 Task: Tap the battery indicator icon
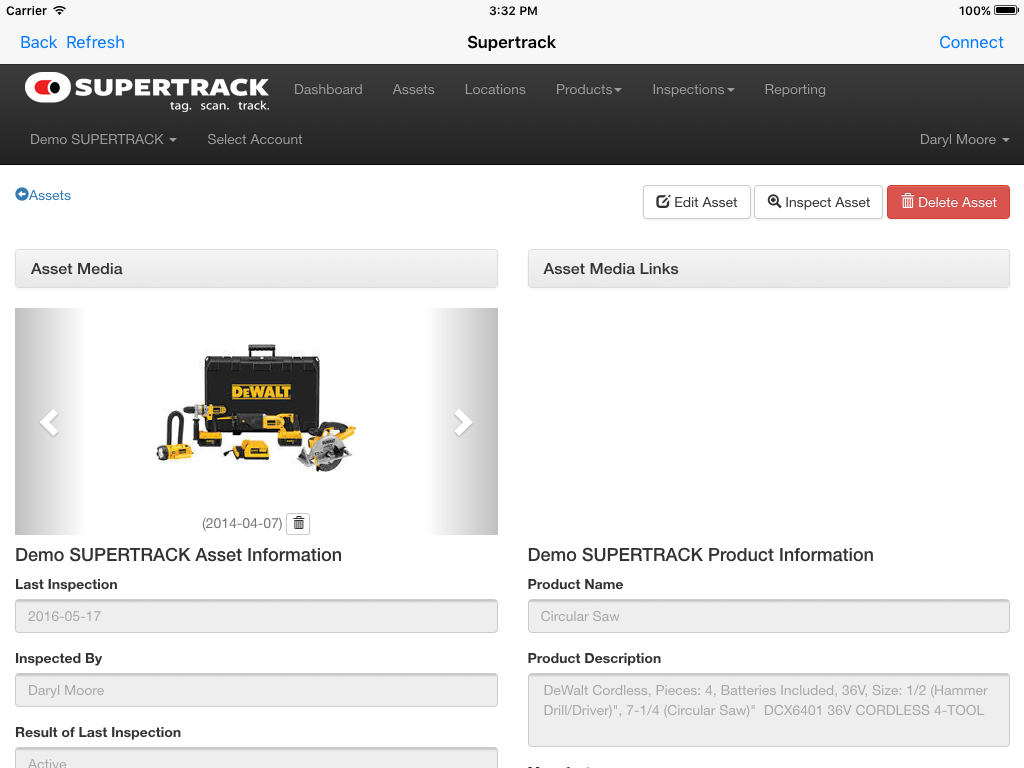click(1006, 10)
